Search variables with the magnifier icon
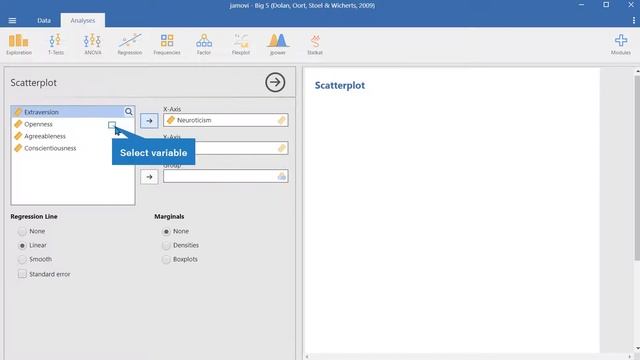The image size is (640, 360). point(129,111)
